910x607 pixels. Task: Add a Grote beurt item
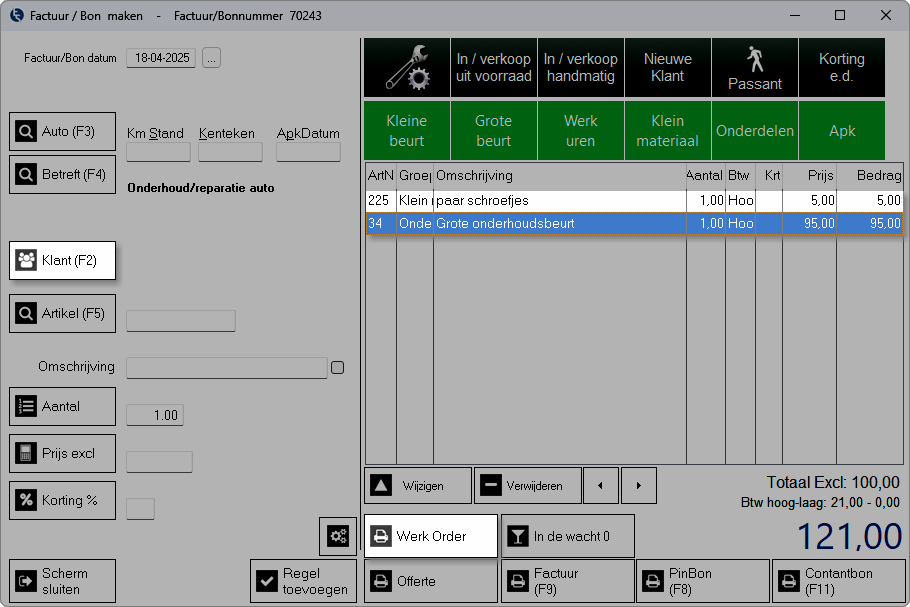(493, 131)
